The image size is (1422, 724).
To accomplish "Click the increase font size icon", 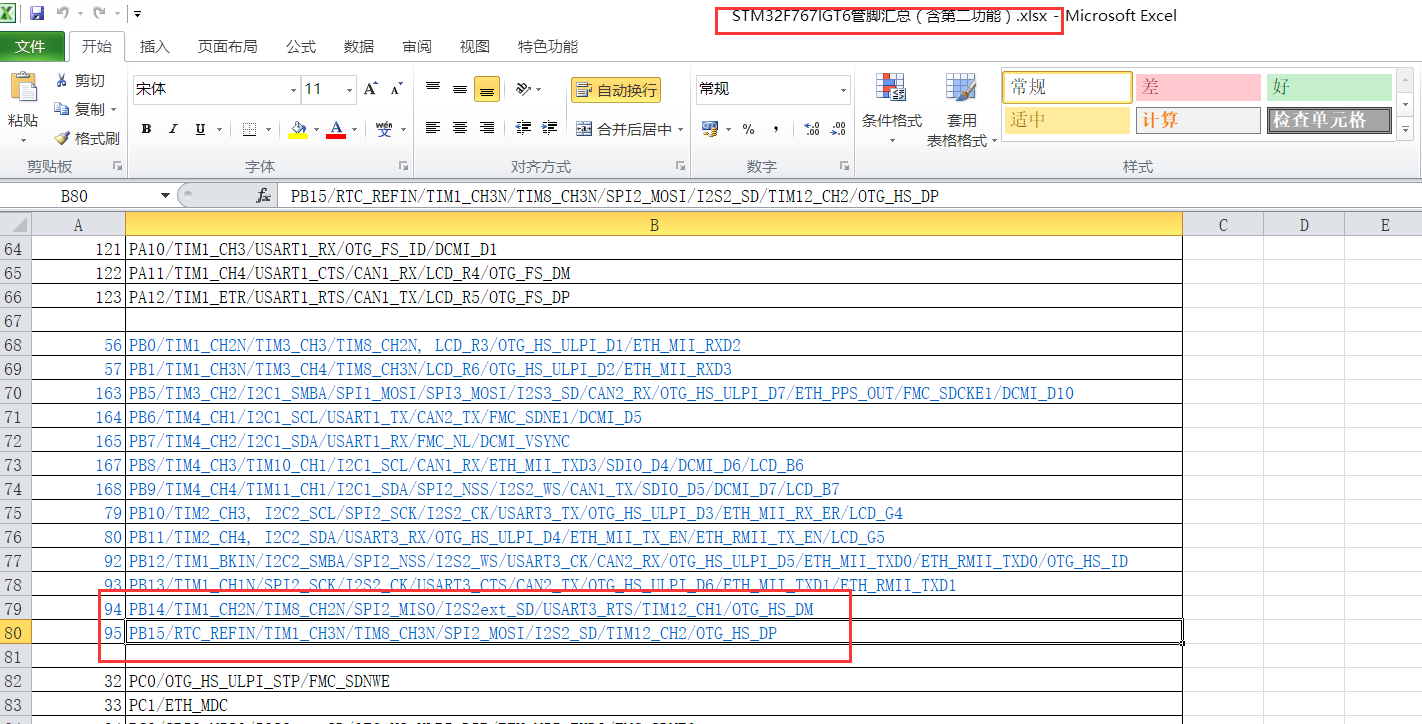I will [x=371, y=89].
